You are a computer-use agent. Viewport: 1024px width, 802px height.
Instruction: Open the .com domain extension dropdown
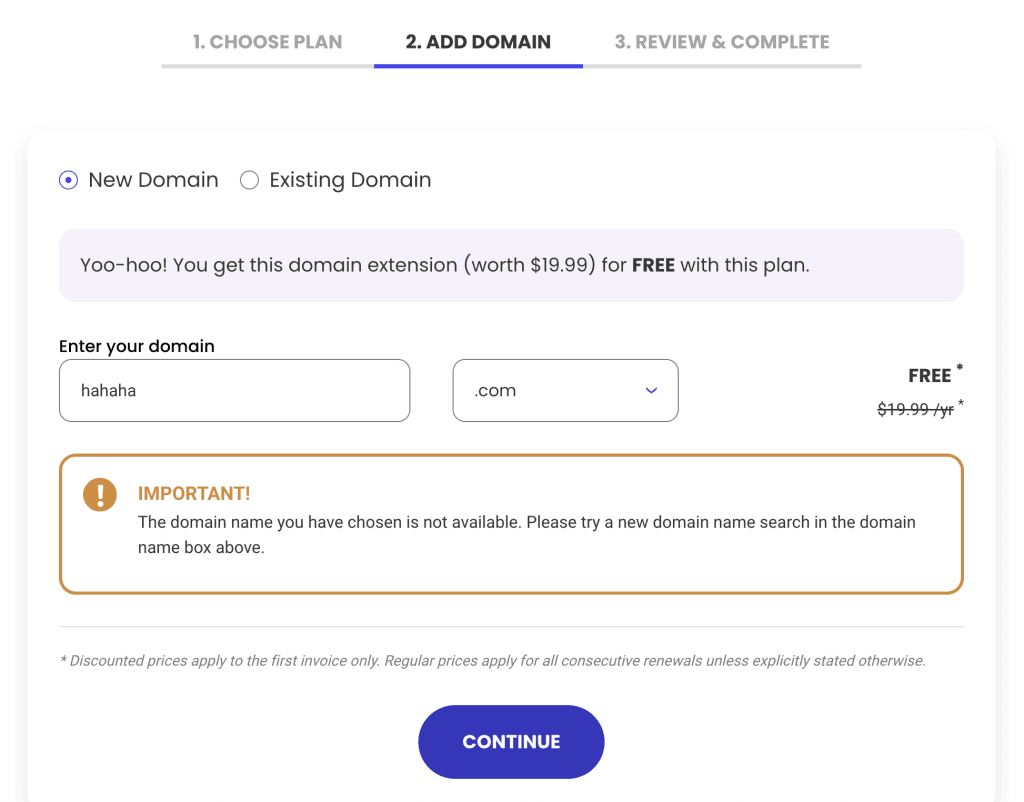(565, 390)
